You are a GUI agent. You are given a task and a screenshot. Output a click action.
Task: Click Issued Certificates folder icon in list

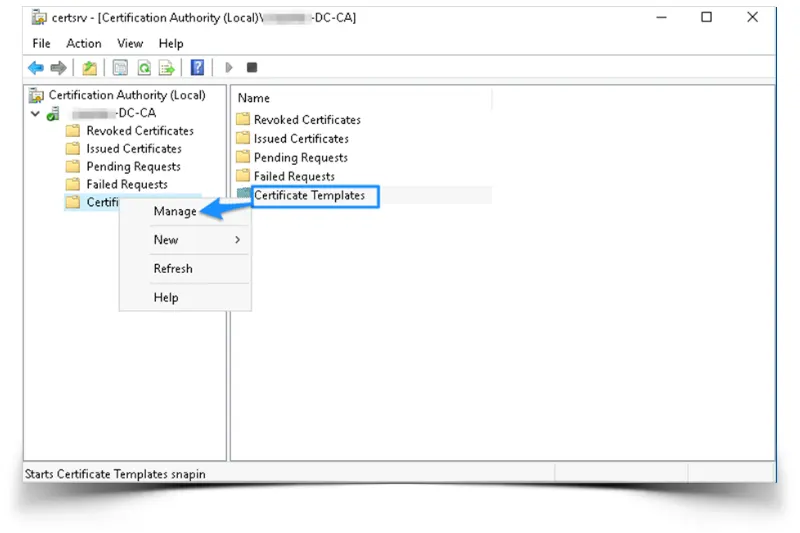243,138
